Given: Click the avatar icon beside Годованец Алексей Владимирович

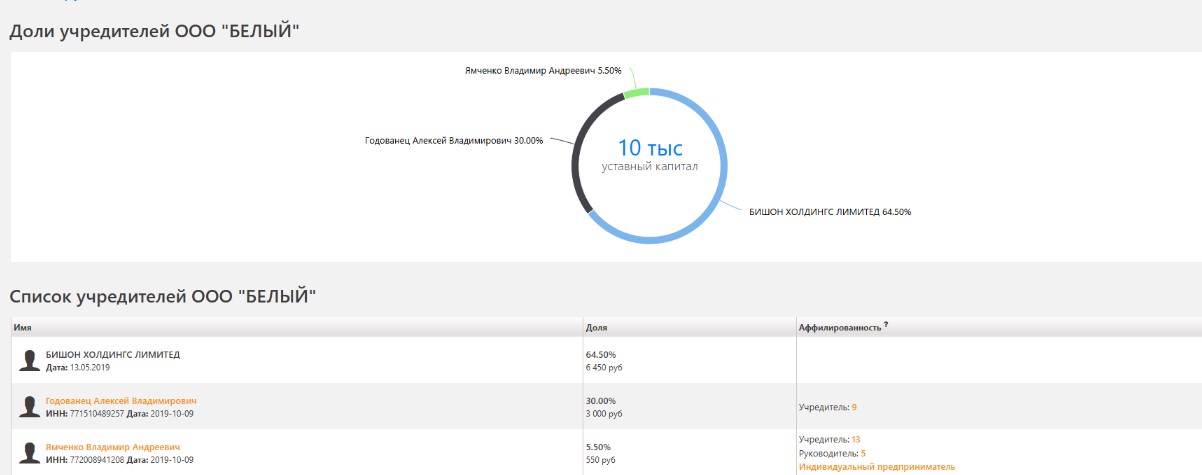Looking at the screenshot, I should point(30,406).
